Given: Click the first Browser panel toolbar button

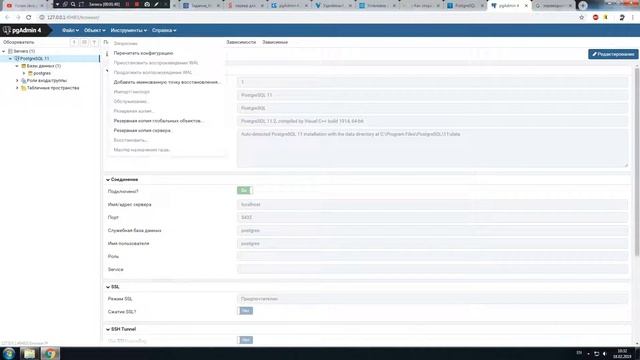Looking at the screenshot, I should [x=74, y=42].
